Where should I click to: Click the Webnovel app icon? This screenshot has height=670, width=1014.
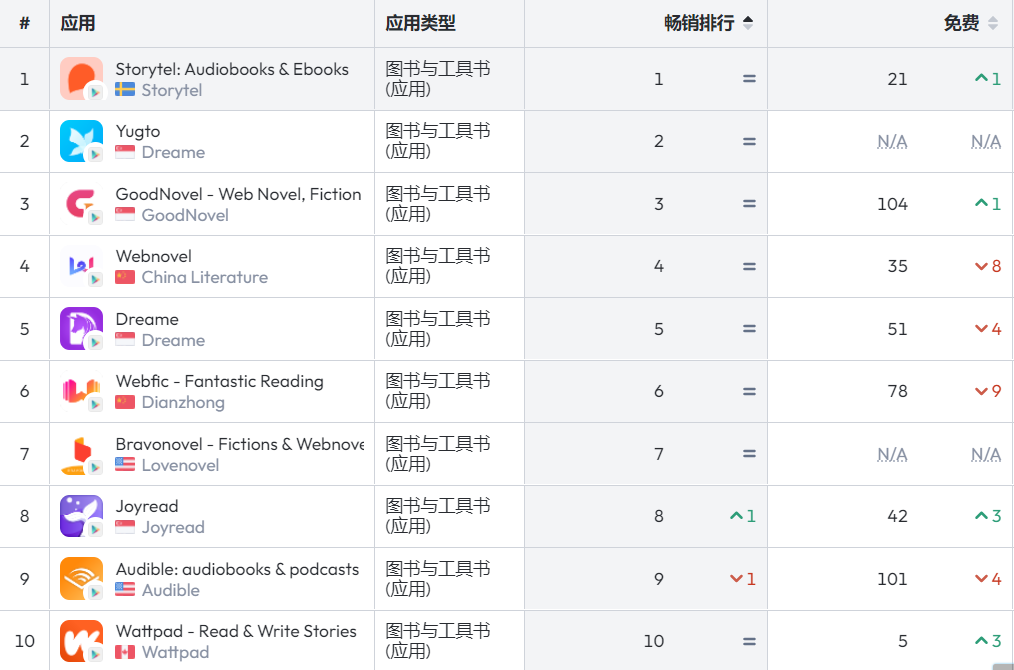pos(81,266)
